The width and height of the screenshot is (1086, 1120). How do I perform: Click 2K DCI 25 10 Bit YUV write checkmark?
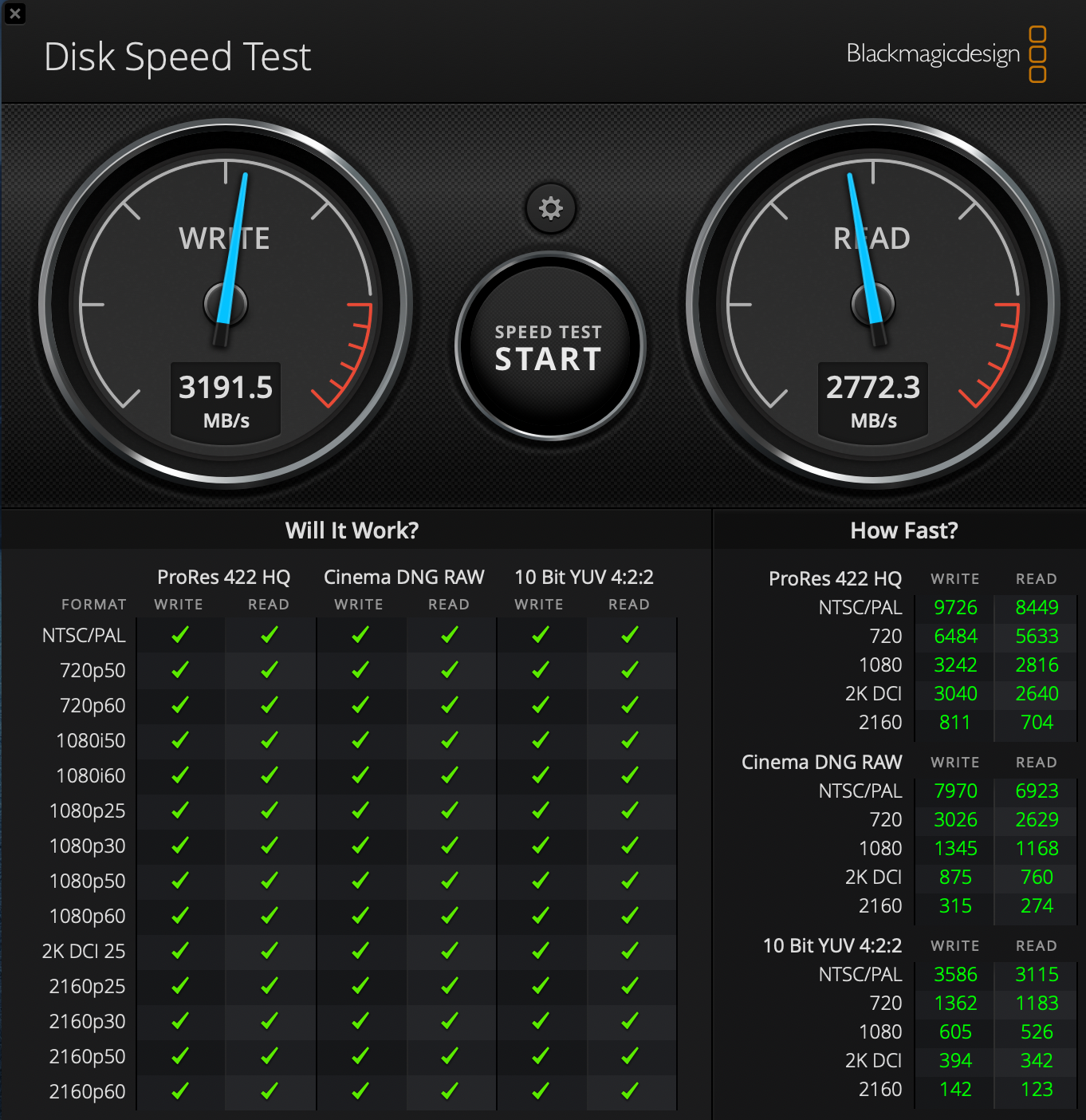tap(541, 951)
